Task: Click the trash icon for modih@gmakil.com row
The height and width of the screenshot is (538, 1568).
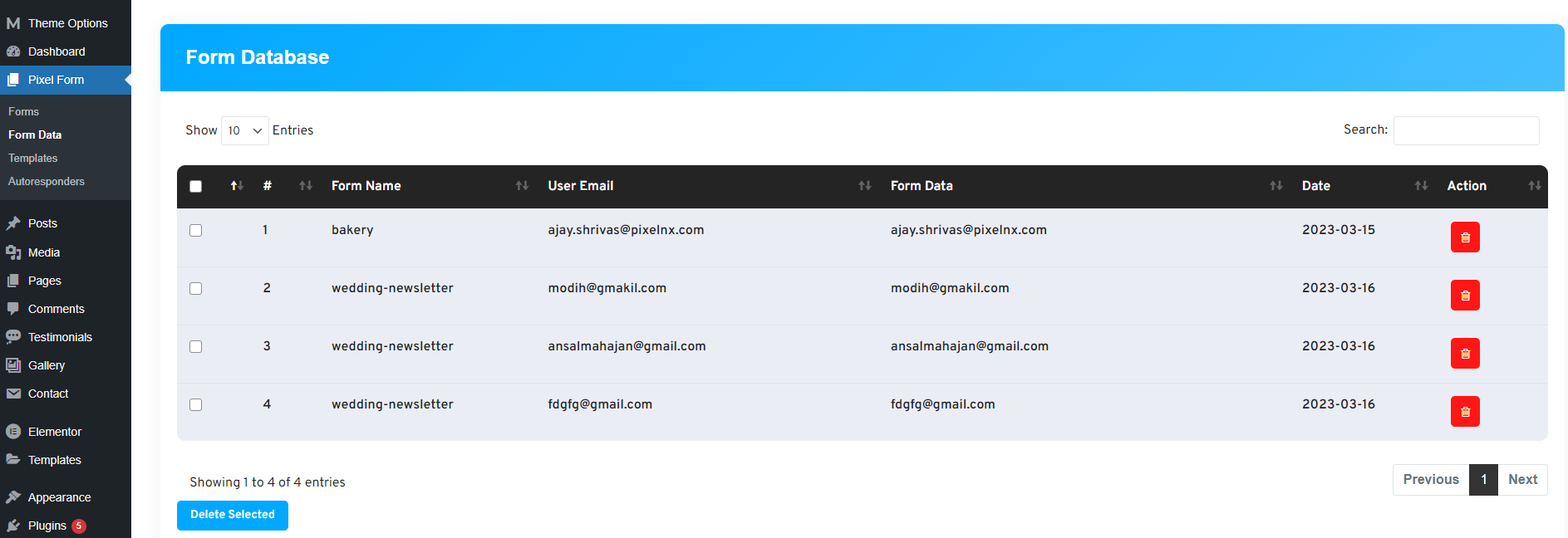Action: tap(1464, 296)
